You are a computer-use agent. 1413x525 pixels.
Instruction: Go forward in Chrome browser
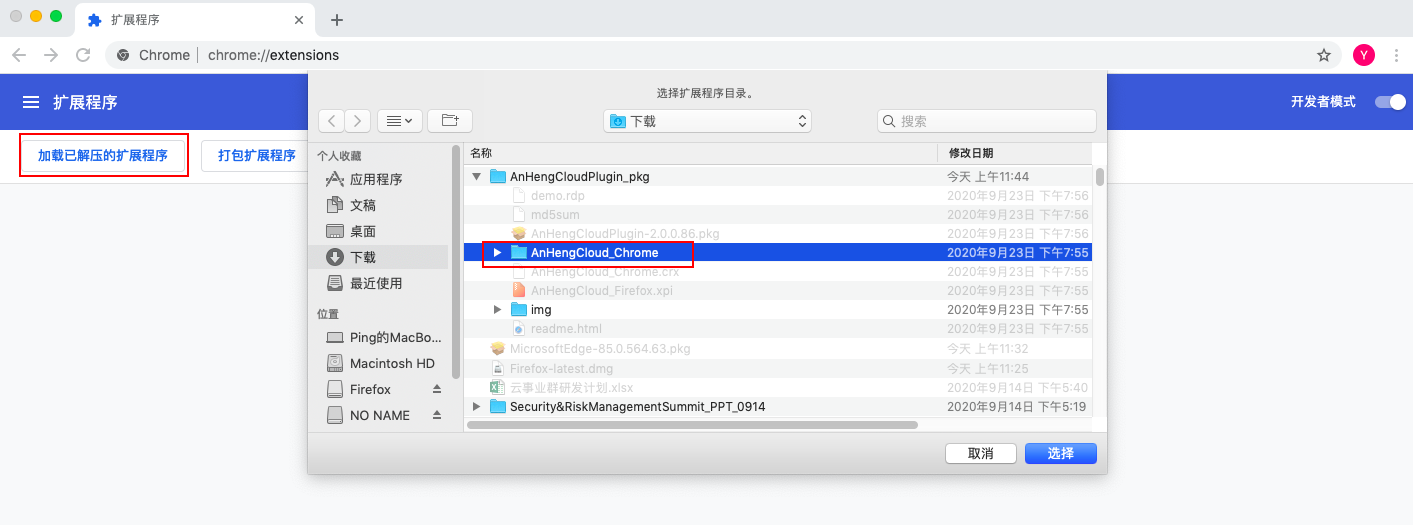tap(51, 55)
